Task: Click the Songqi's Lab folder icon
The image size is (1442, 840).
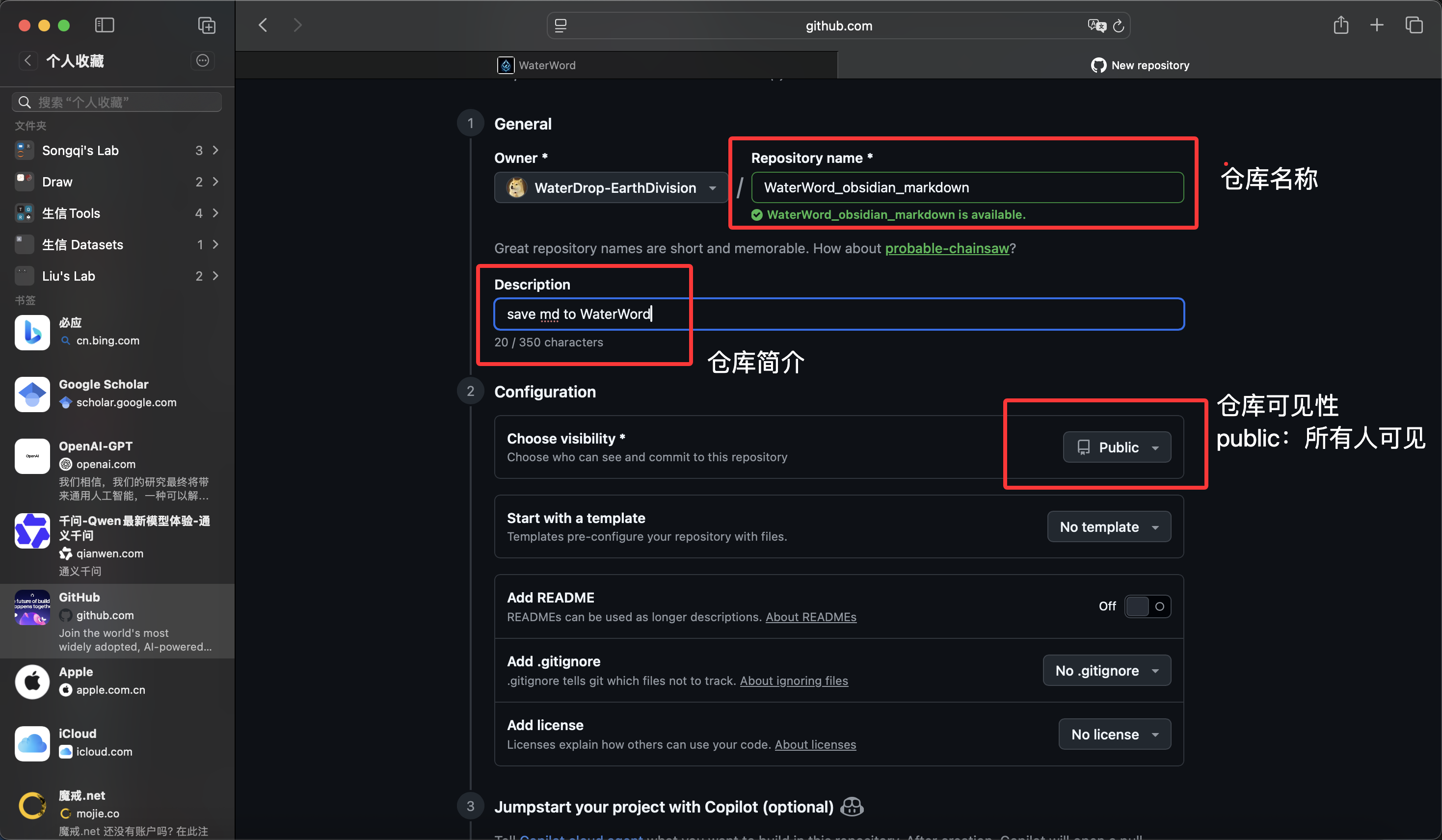Action: tap(24, 151)
